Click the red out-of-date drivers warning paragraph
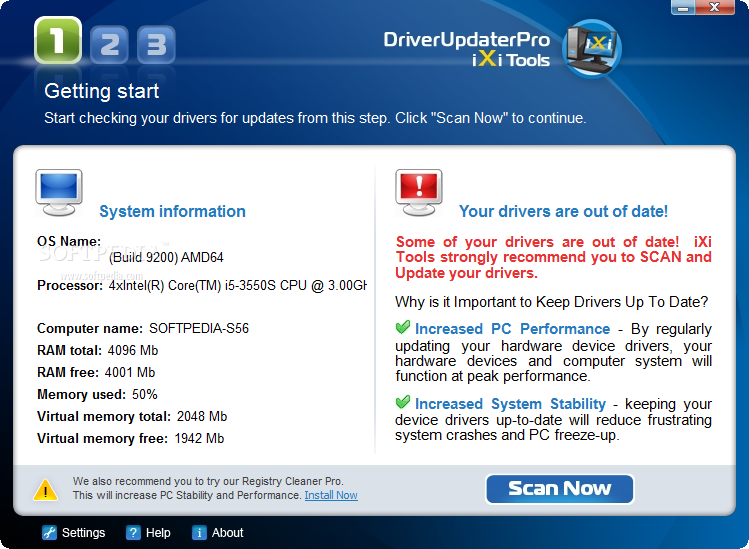Image resolution: width=749 pixels, height=549 pixels. coord(554,257)
